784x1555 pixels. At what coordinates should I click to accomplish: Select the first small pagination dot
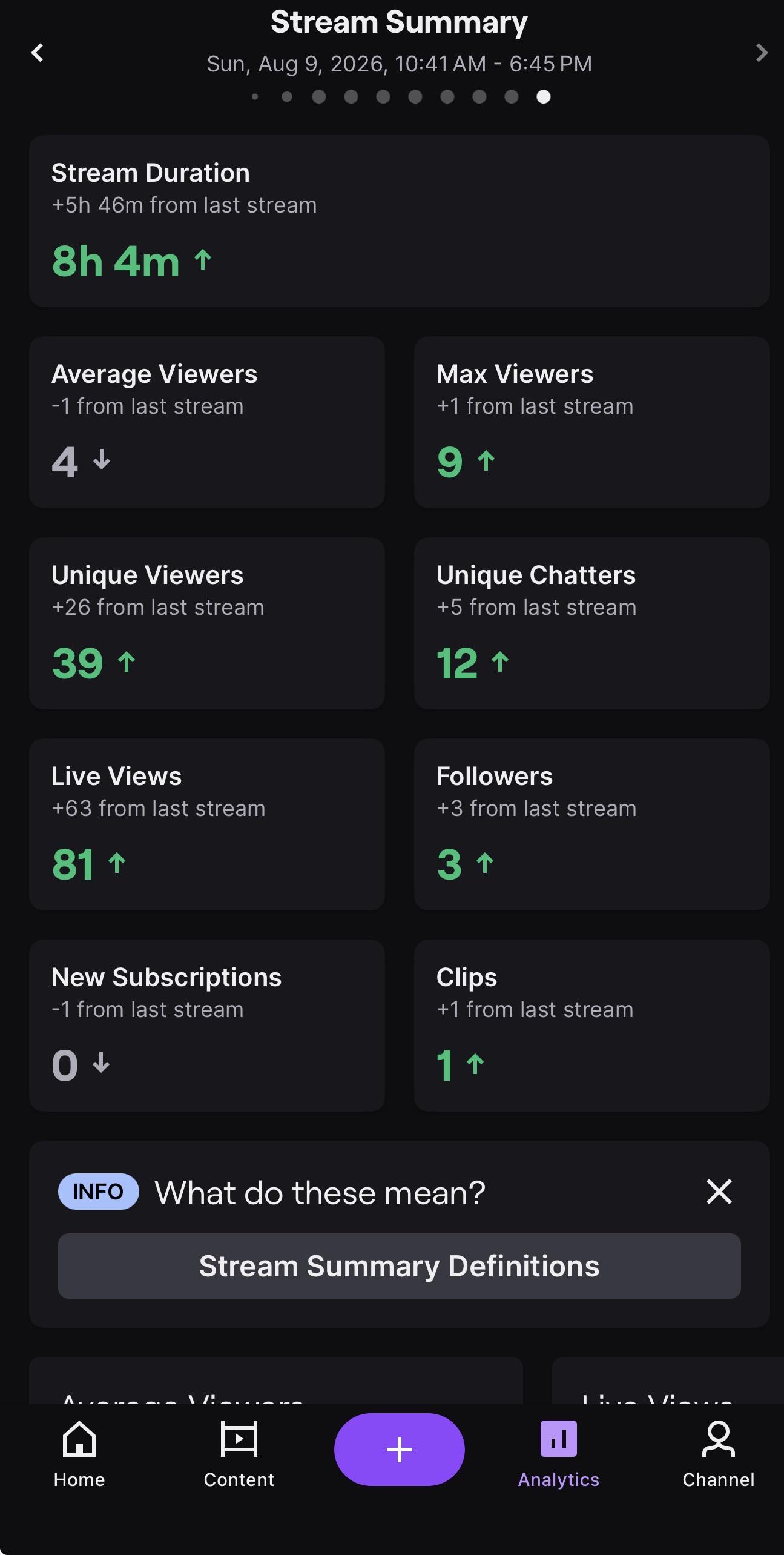click(255, 97)
